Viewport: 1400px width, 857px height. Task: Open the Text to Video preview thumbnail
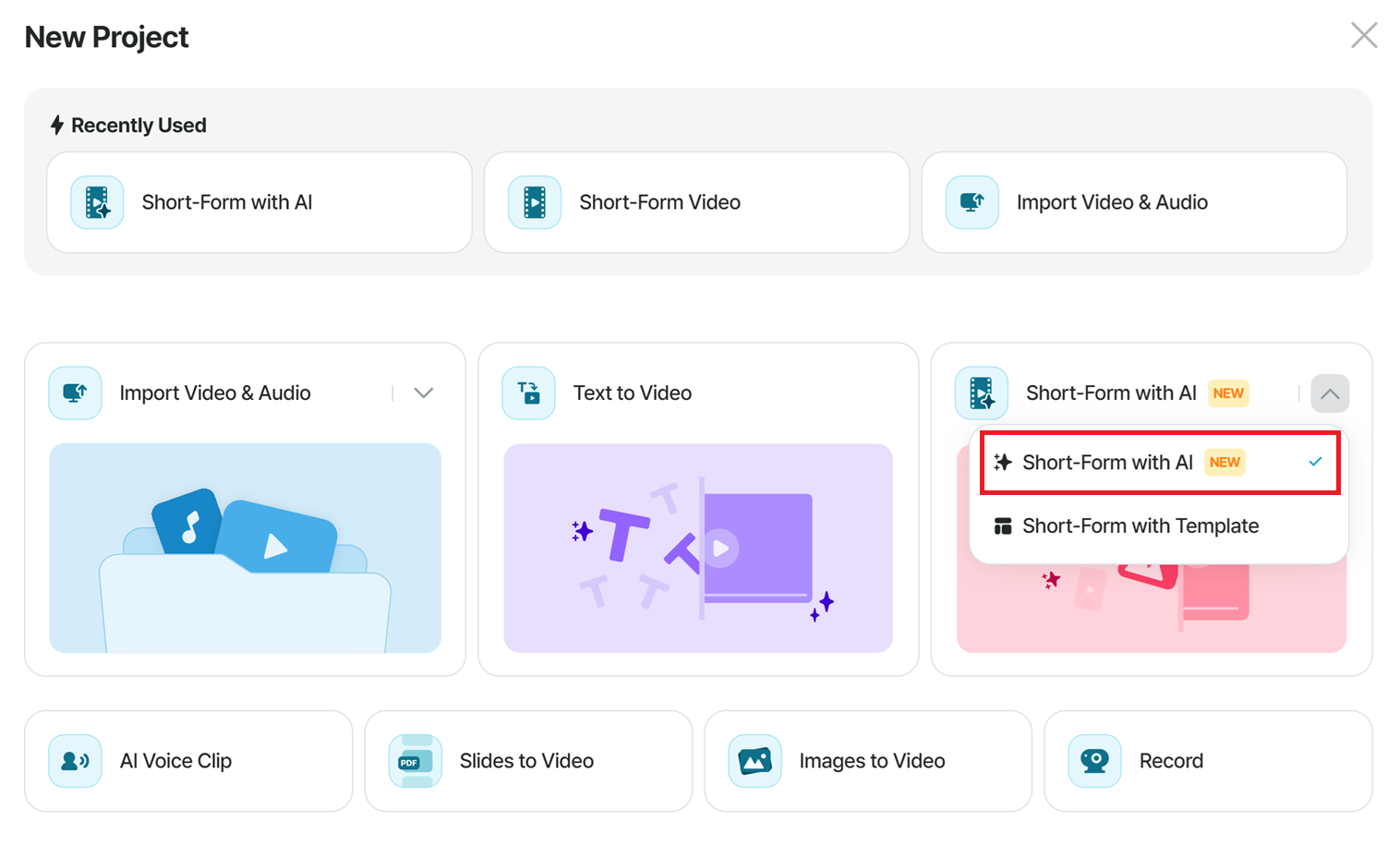point(698,549)
